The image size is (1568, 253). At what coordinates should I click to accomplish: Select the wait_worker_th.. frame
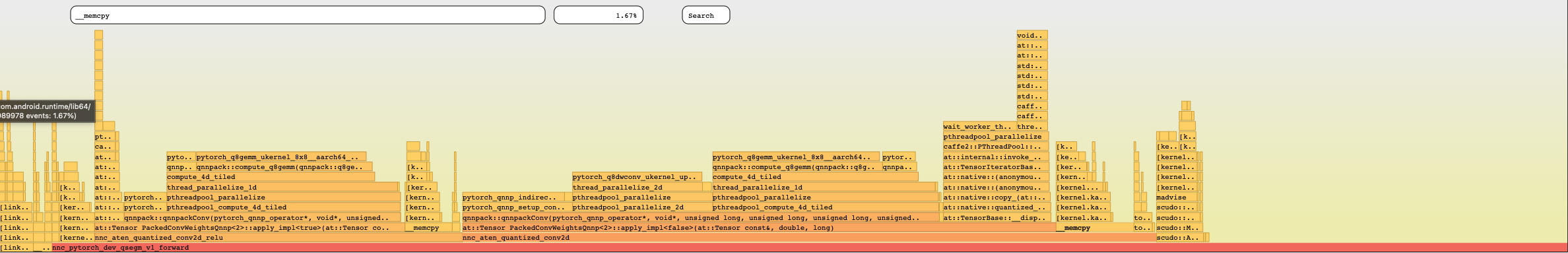[x=979, y=127]
